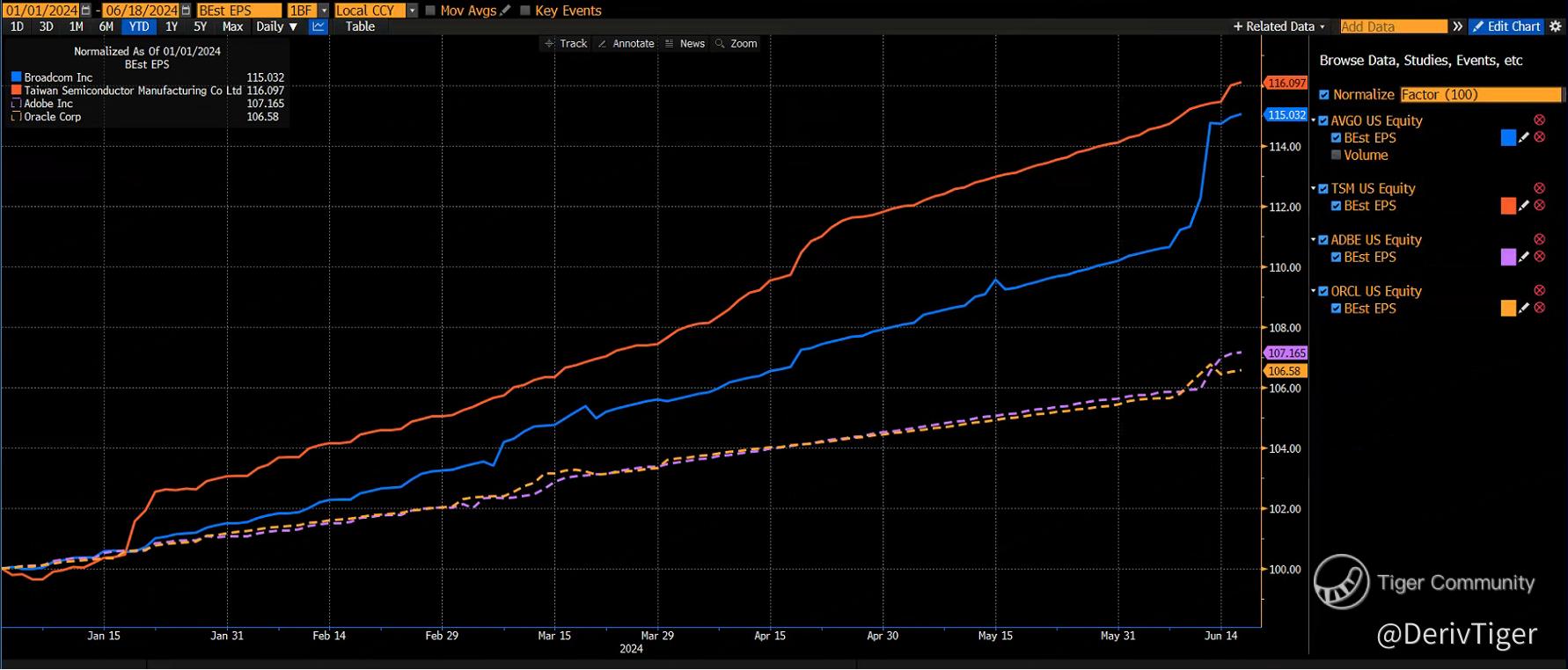Enable the Key Events checkbox
1568x670 pixels.
(x=525, y=11)
